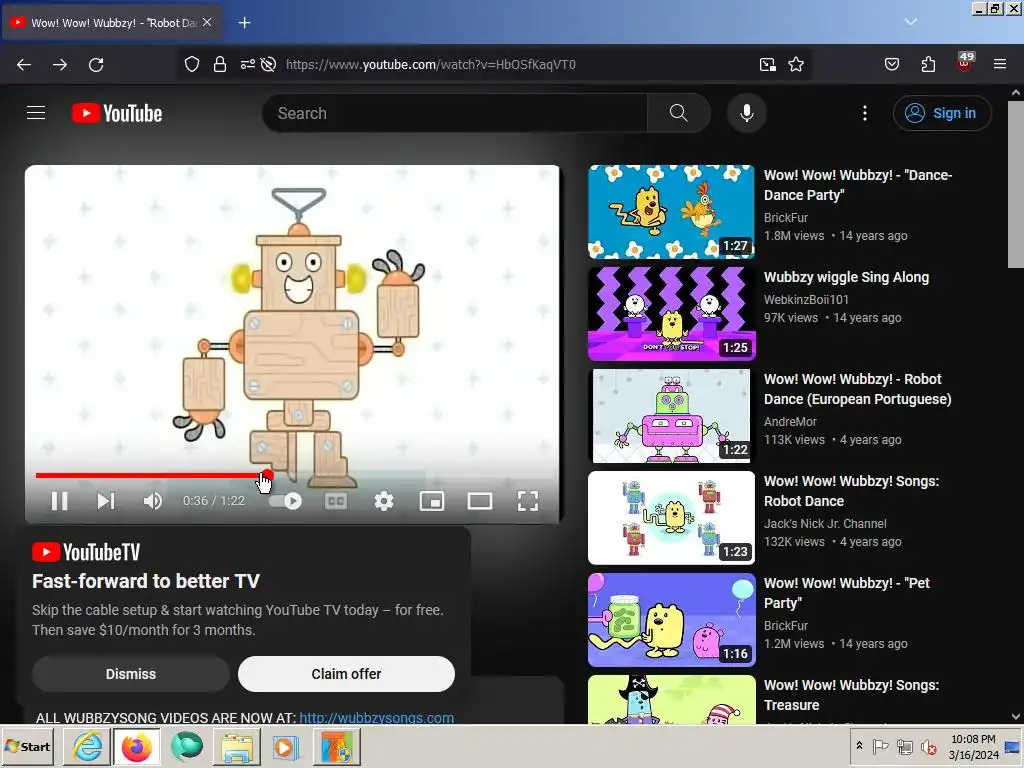This screenshot has height=768, width=1024.
Task: Launch Internet Explorer from taskbar
Action: coord(88,746)
